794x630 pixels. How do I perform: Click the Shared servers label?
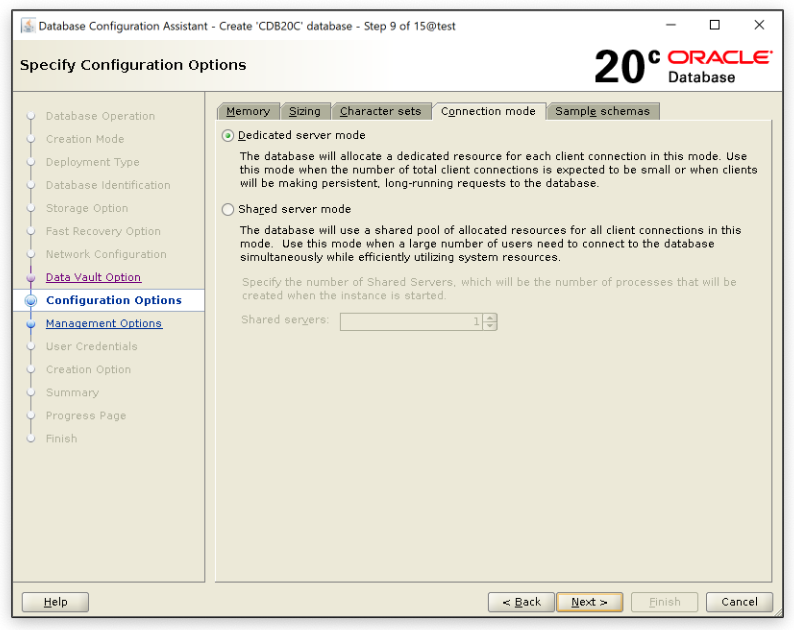(x=285, y=320)
